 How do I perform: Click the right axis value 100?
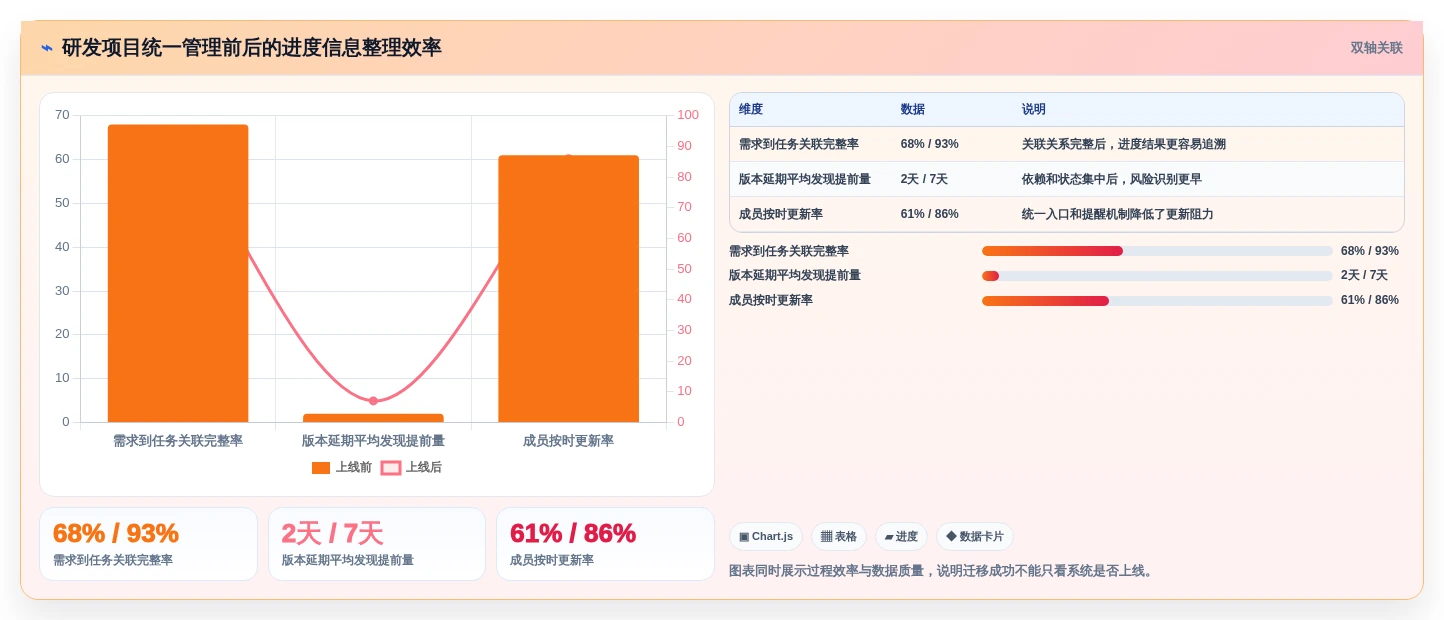click(688, 115)
